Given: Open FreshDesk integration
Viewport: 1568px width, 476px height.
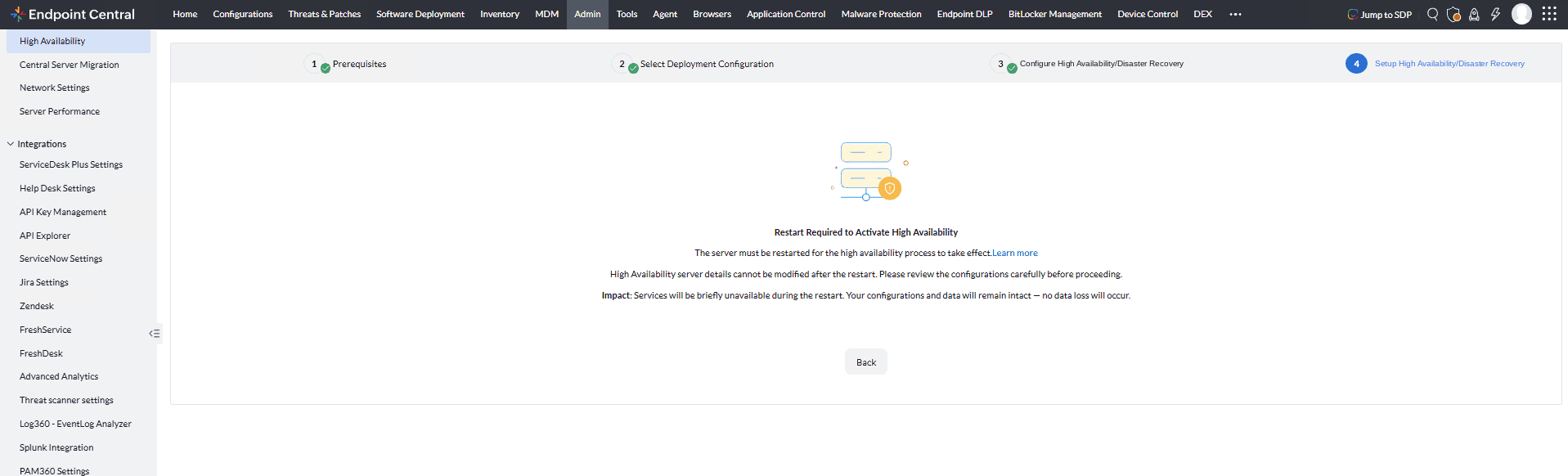Looking at the screenshot, I should pyautogui.click(x=41, y=353).
